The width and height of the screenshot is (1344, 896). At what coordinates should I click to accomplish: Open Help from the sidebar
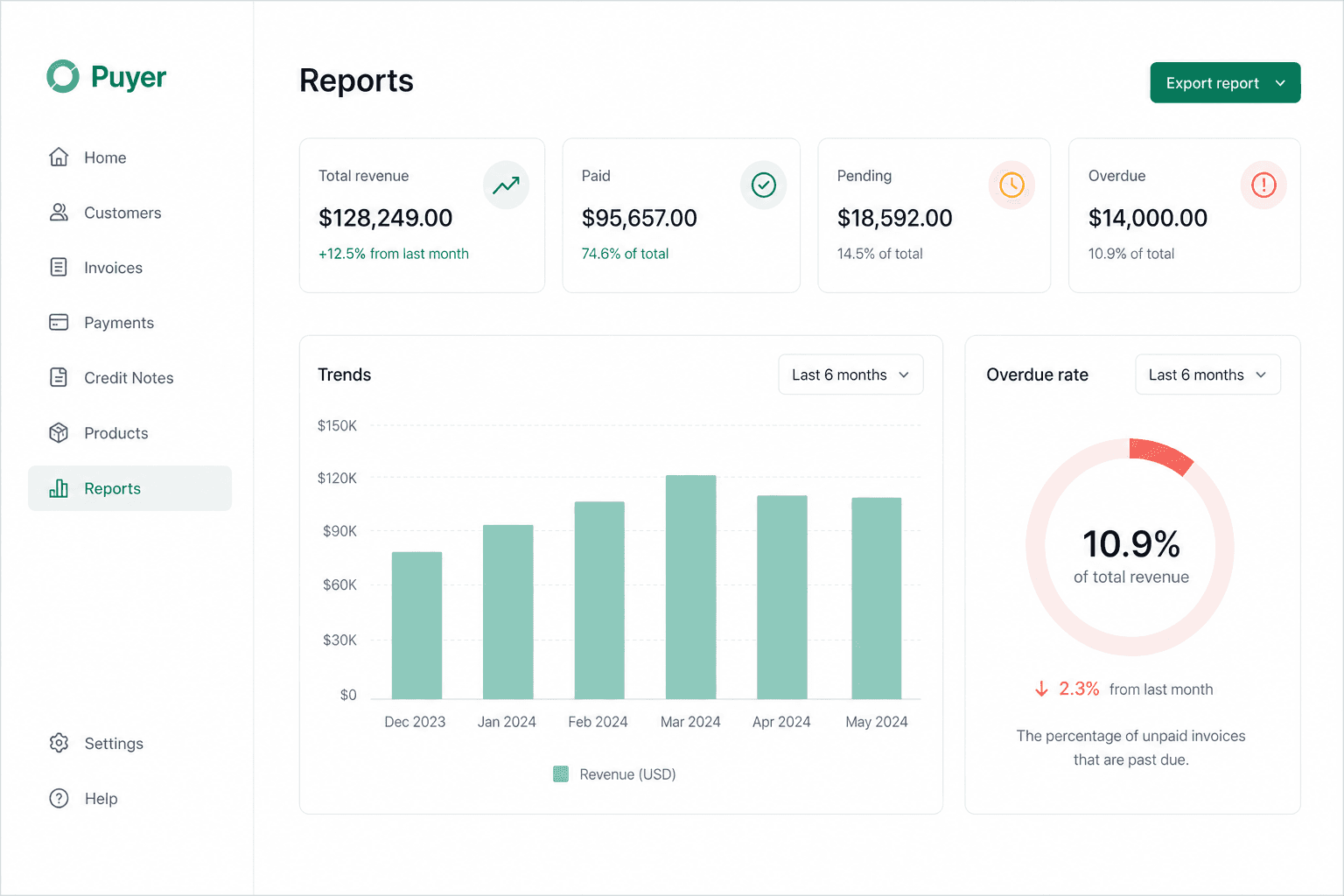tap(129, 798)
